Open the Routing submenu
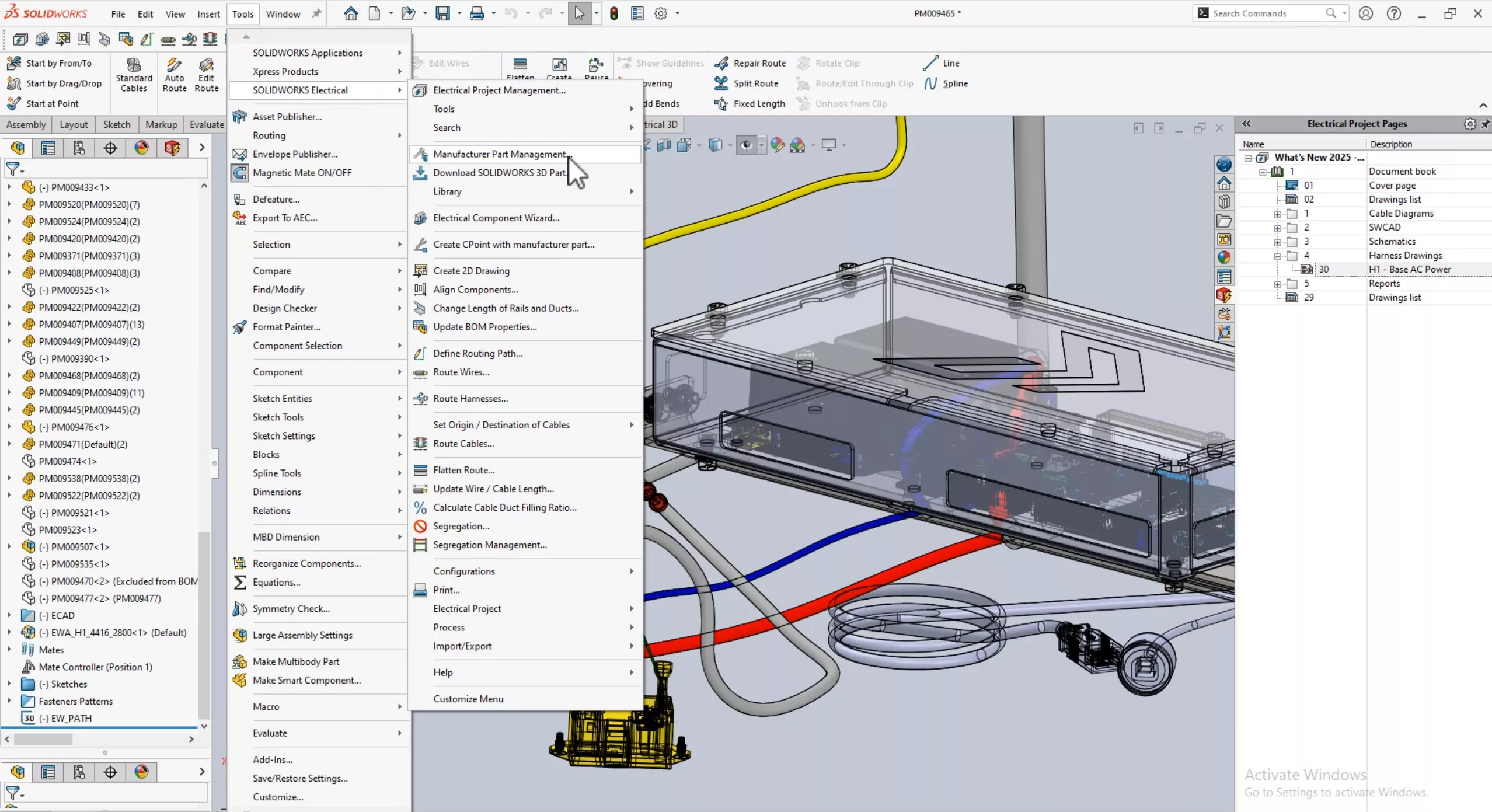 pos(319,135)
